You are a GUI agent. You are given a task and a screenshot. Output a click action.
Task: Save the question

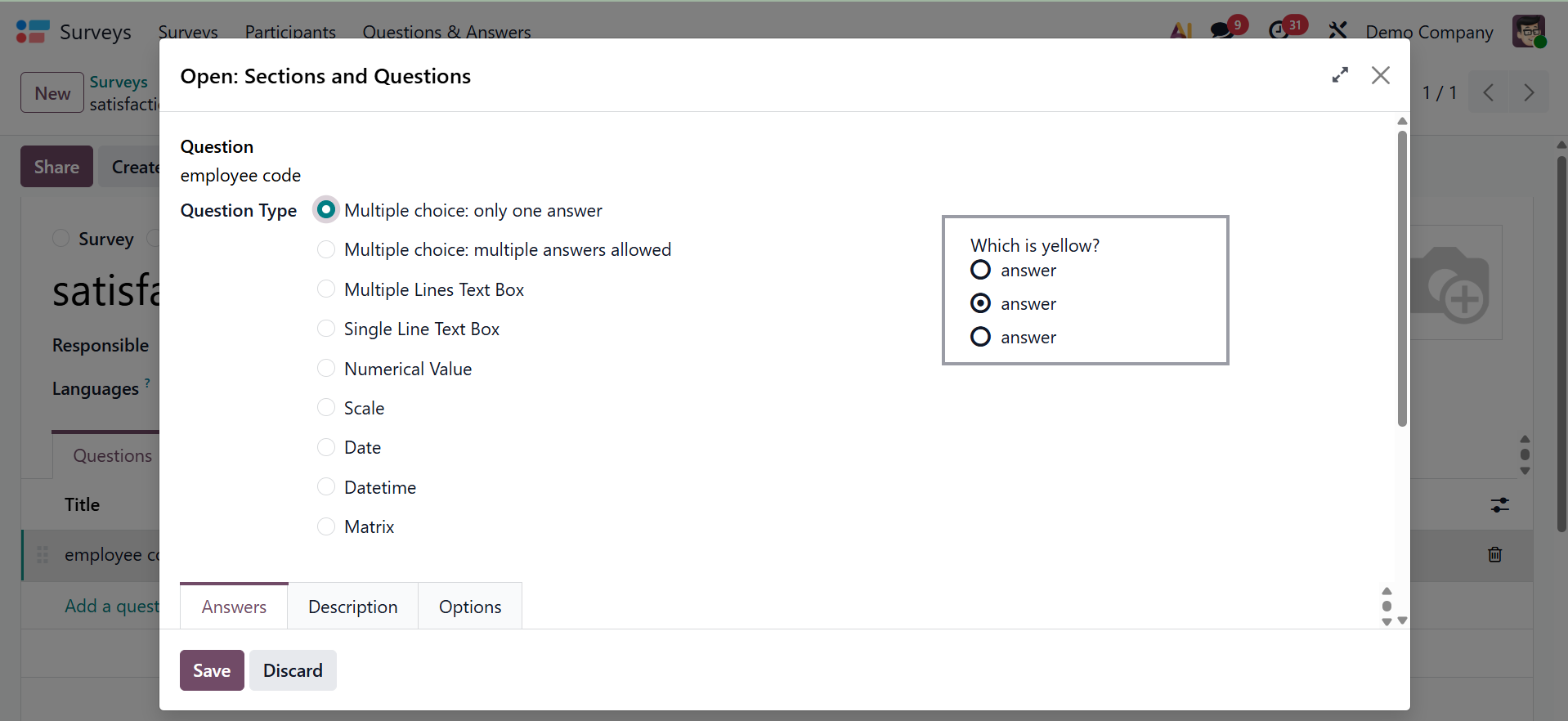(x=212, y=670)
